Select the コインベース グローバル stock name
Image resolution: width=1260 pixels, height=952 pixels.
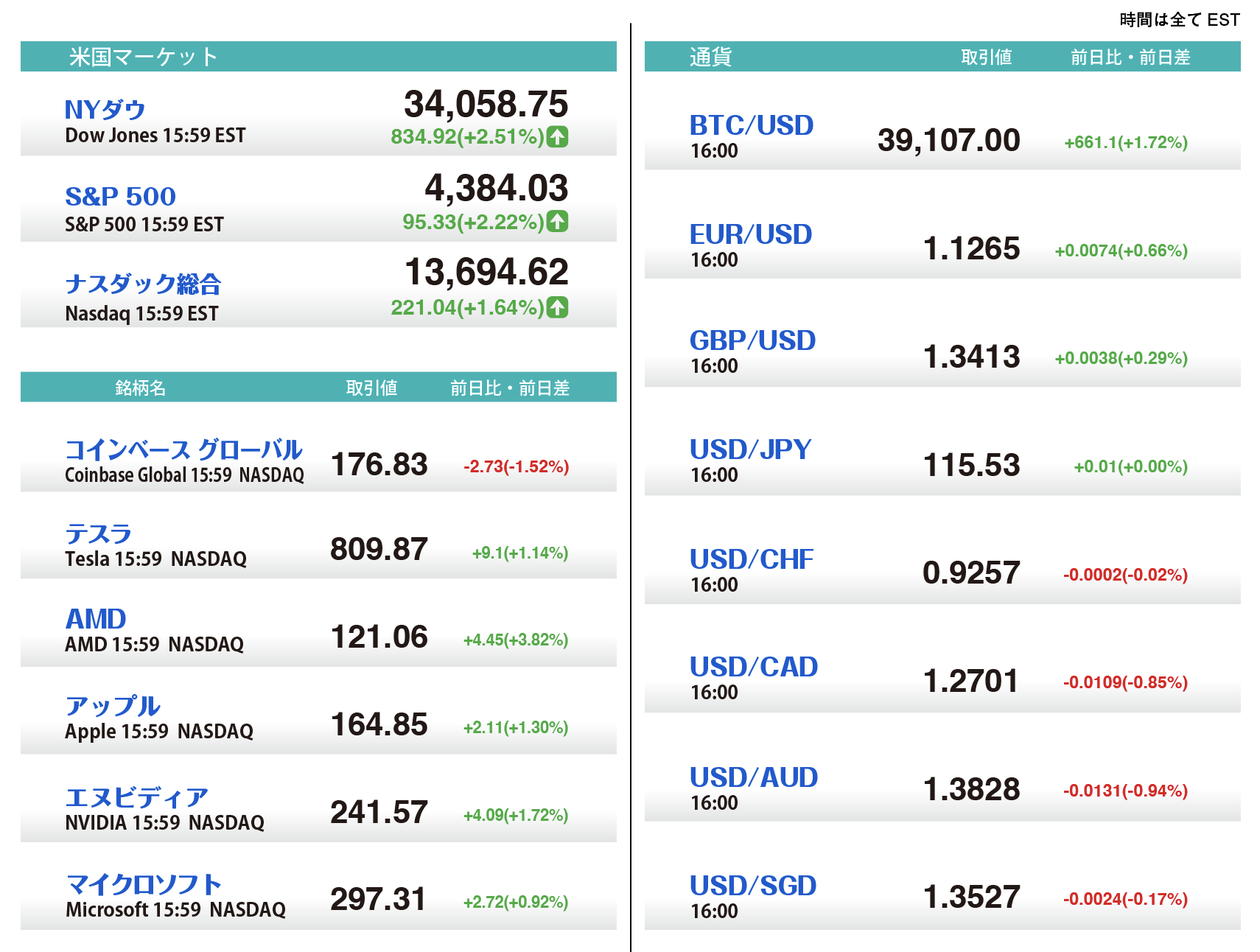183,449
